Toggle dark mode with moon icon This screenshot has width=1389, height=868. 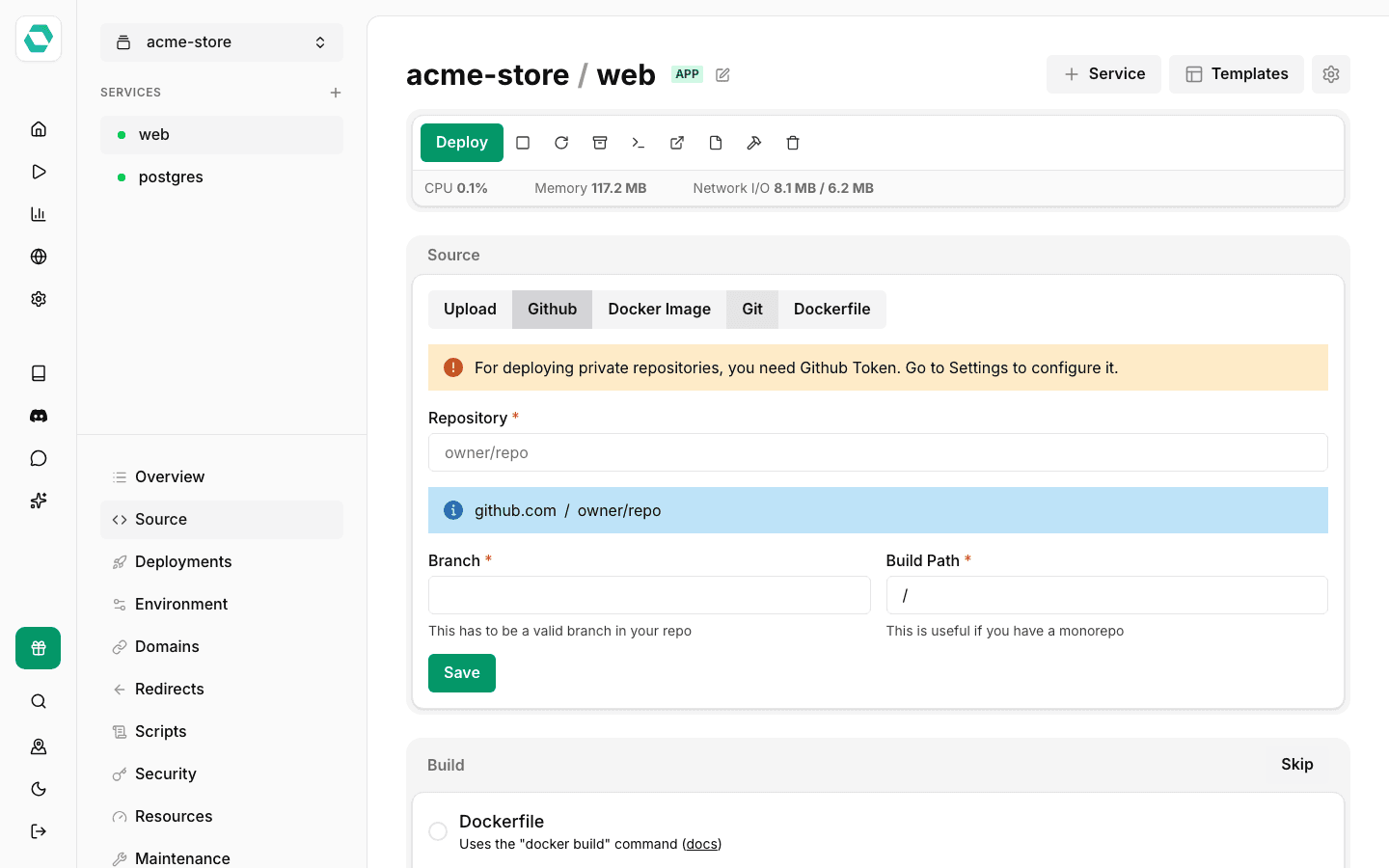(39, 789)
